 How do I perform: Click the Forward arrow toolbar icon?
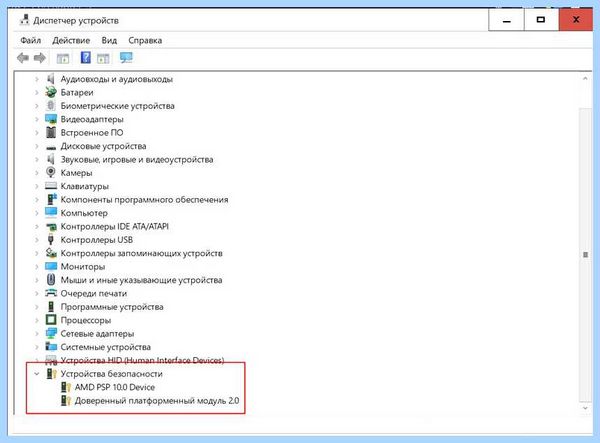click(x=39, y=58)
